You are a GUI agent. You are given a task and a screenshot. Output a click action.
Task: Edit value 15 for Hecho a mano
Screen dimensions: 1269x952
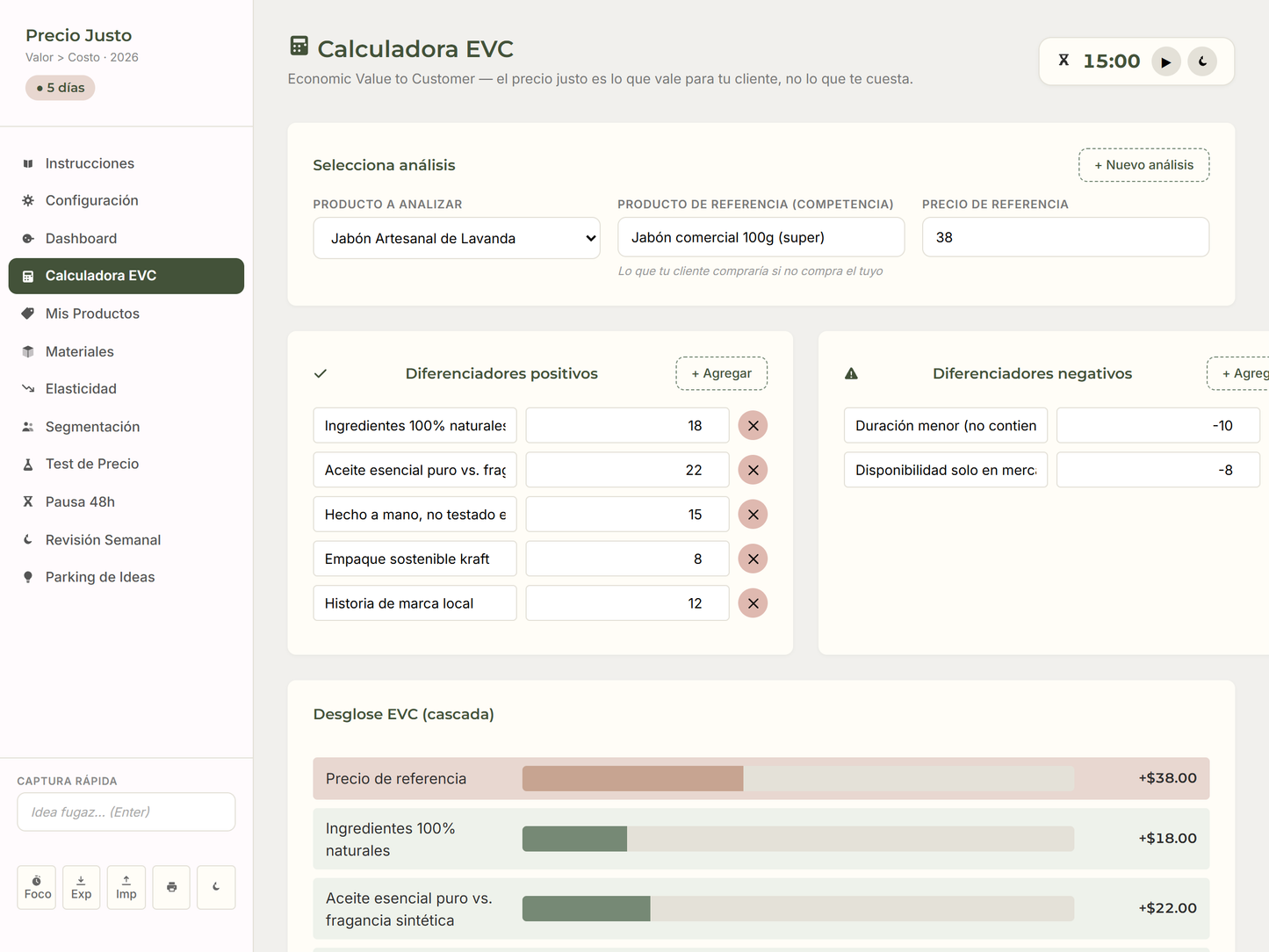pos(627,514)
